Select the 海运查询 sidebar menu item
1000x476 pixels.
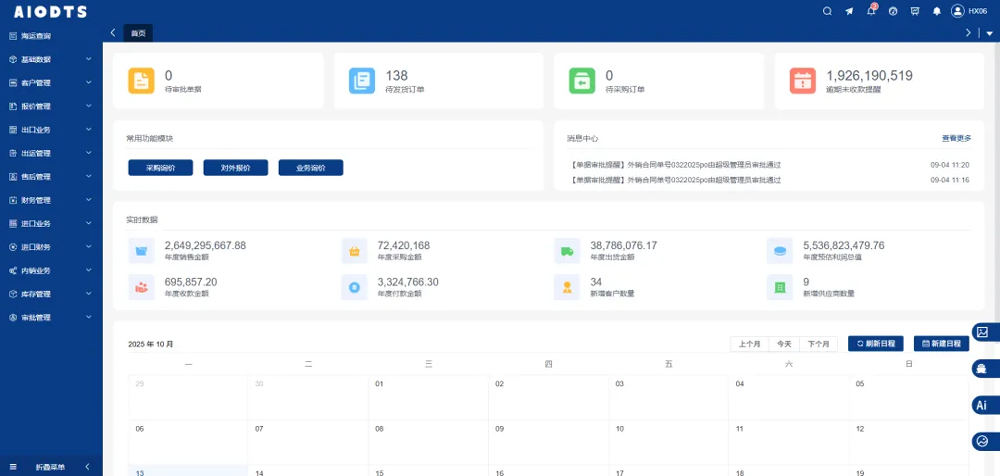point(40,36)
